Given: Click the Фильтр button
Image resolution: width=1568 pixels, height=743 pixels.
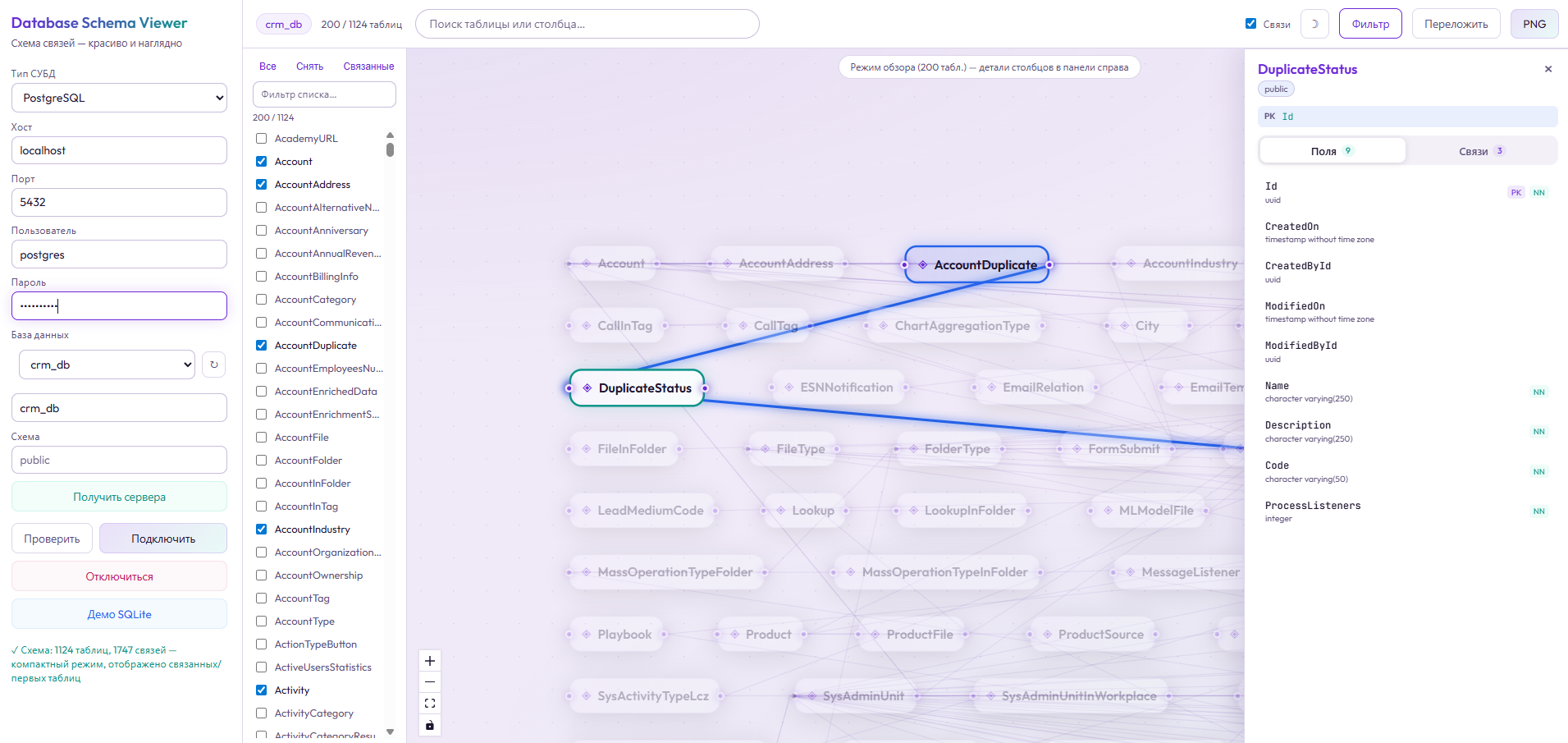Looking at the screenshot, I should pyautogui.click(x=1370, y=24).
